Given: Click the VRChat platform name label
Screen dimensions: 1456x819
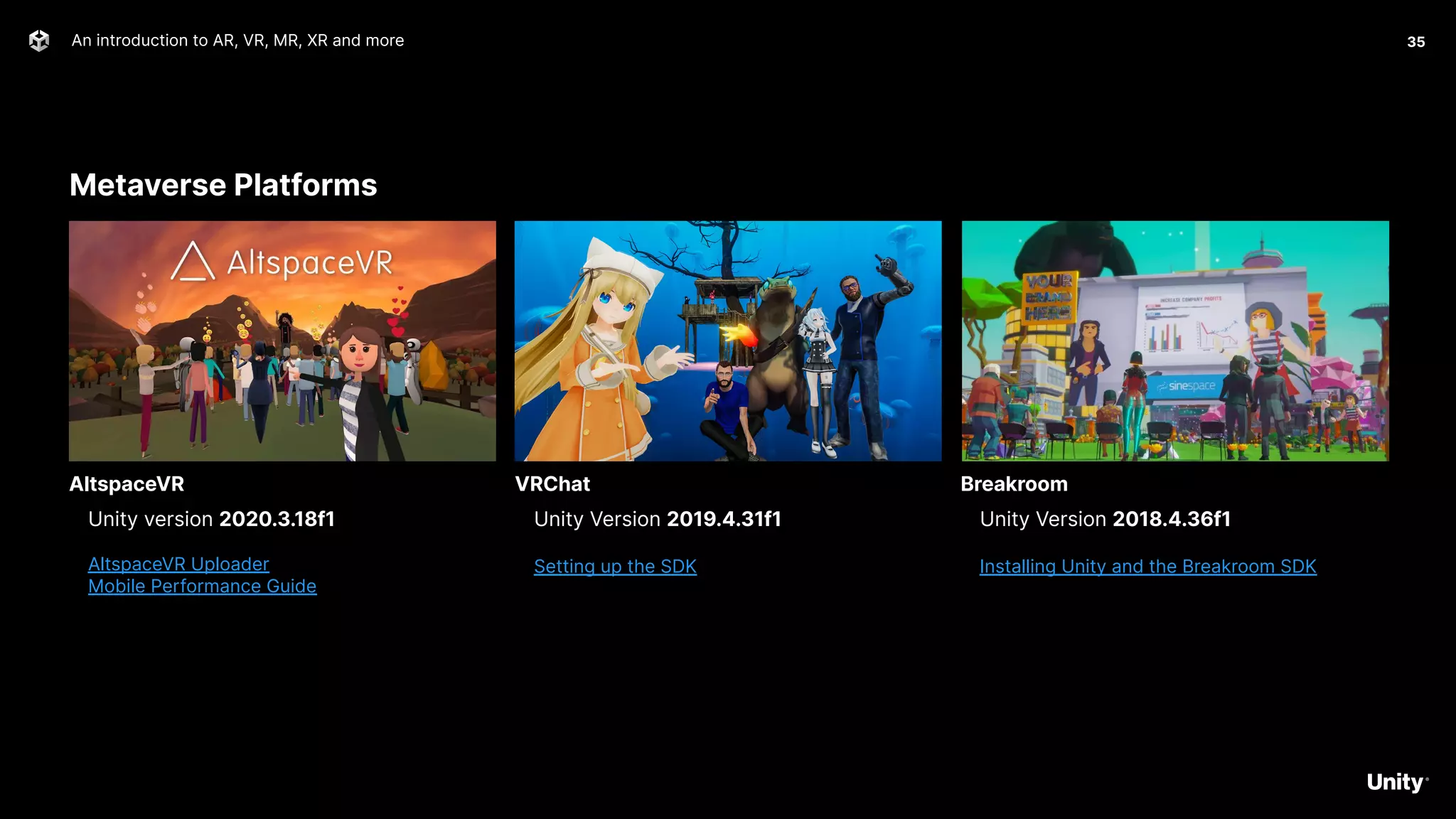Looking at the screenshot, I should pyautogui.click(x=552, y=484).
